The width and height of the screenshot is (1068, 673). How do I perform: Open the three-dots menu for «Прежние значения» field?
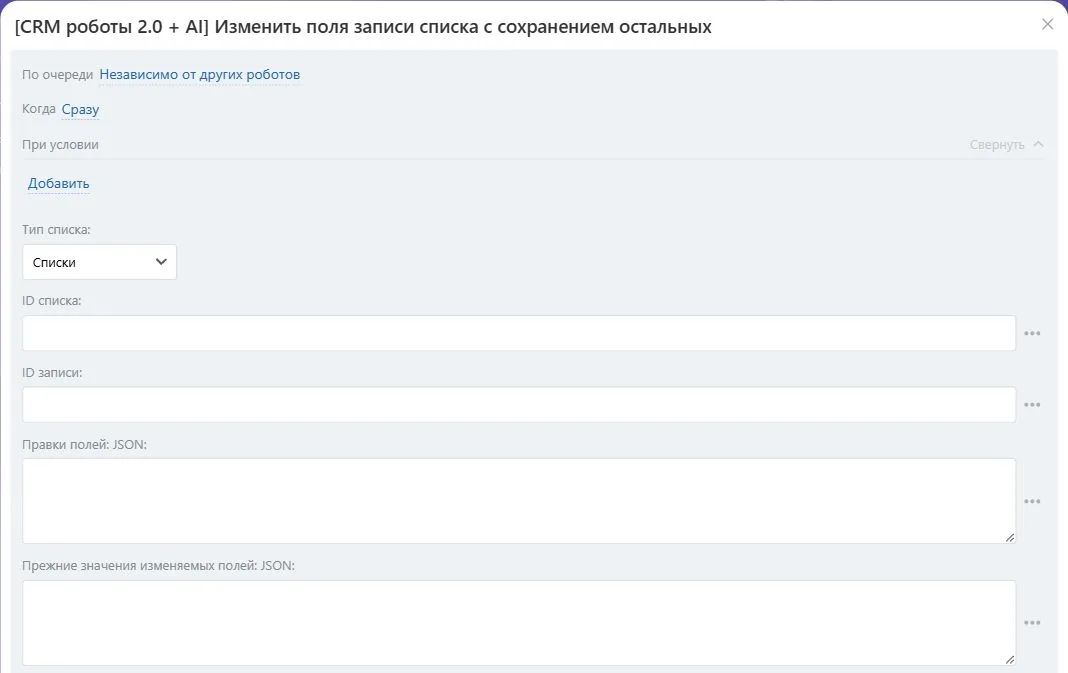pyautogui.click(x=1032, y=623)
